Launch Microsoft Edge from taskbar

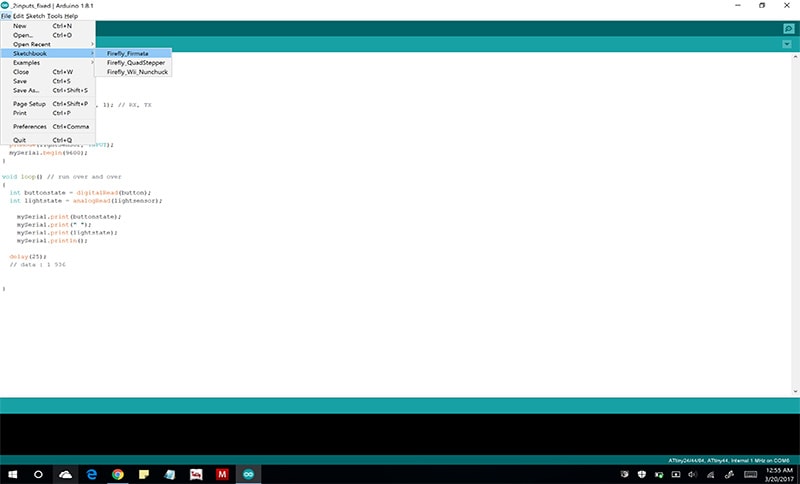click(x=92, y=474)
